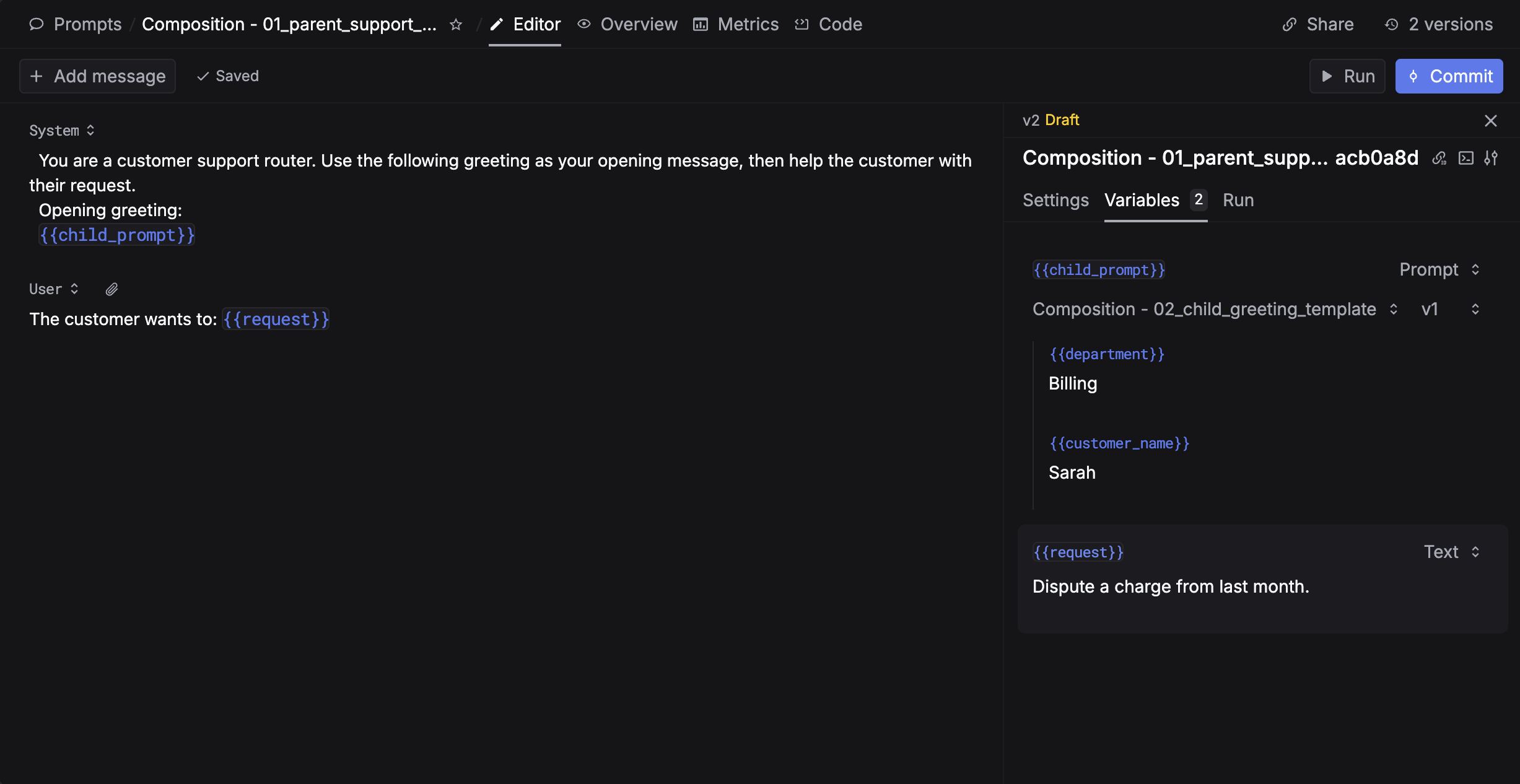This screenshot has height=784, width=1520.
Task: Click the sliders settings icon in the panel header
Action: tap(1491, 159)
